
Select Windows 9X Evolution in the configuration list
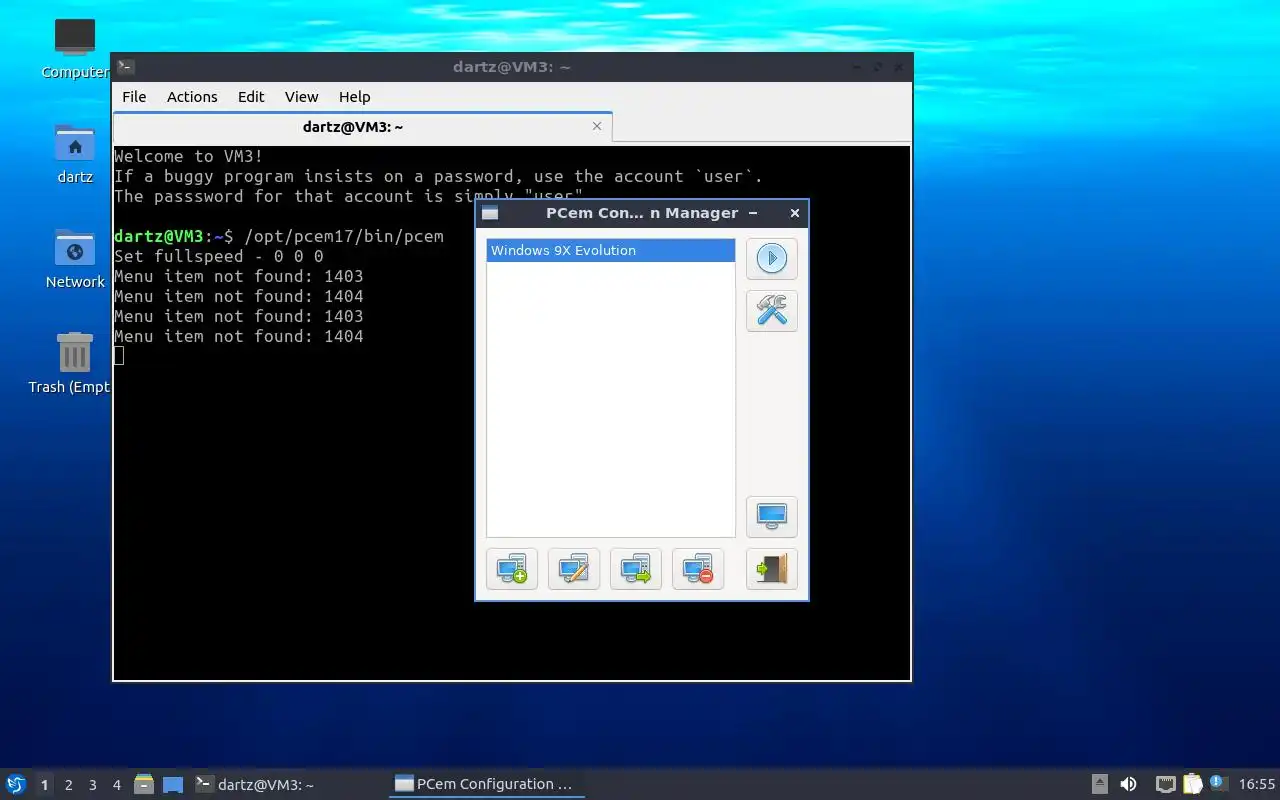pos(610,250)
